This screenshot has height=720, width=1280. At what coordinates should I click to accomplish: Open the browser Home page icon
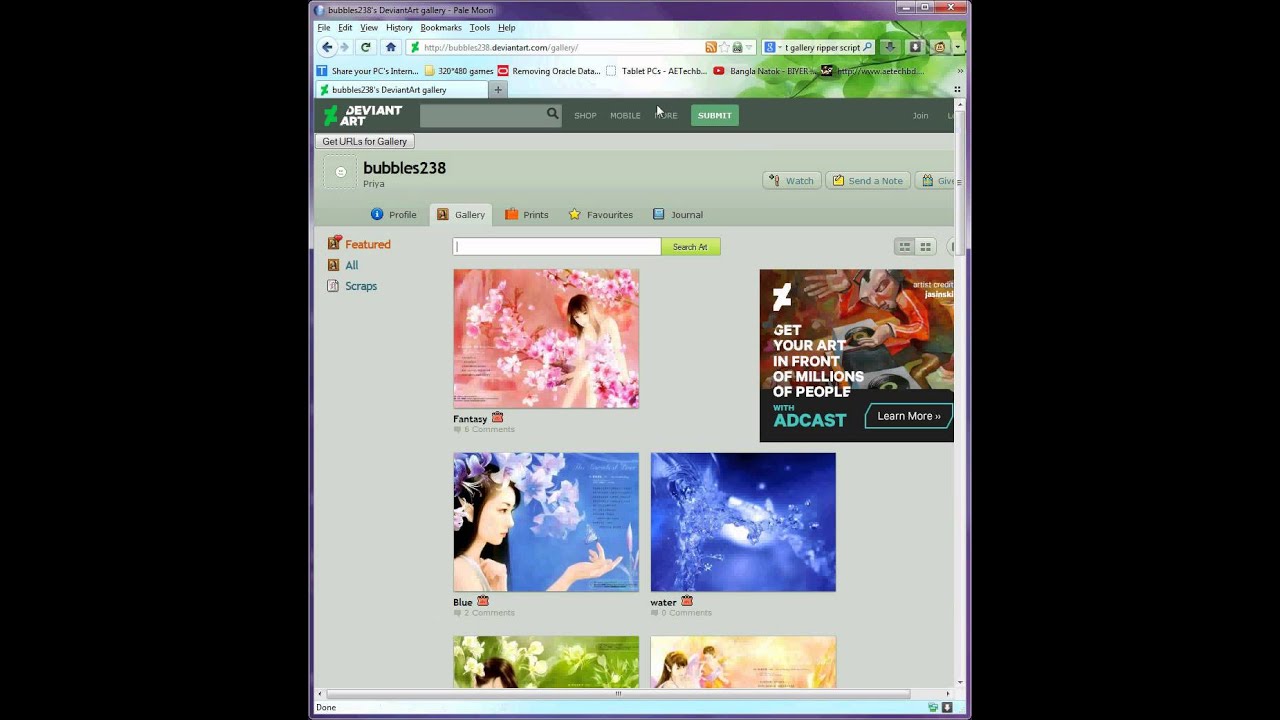coord(391,47)
